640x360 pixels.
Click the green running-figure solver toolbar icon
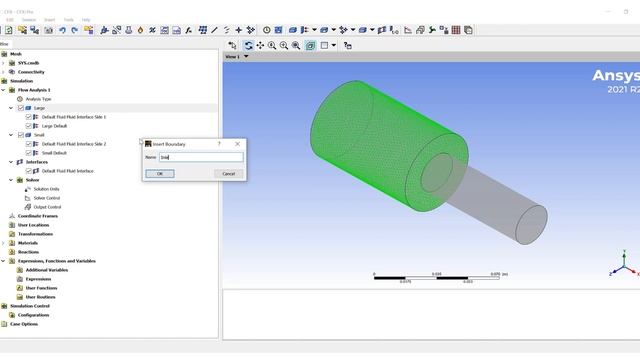tap(432, 30)
